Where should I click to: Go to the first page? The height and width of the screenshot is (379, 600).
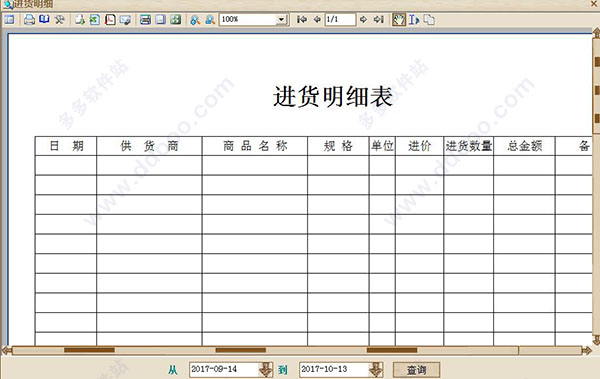coord(302,19)
